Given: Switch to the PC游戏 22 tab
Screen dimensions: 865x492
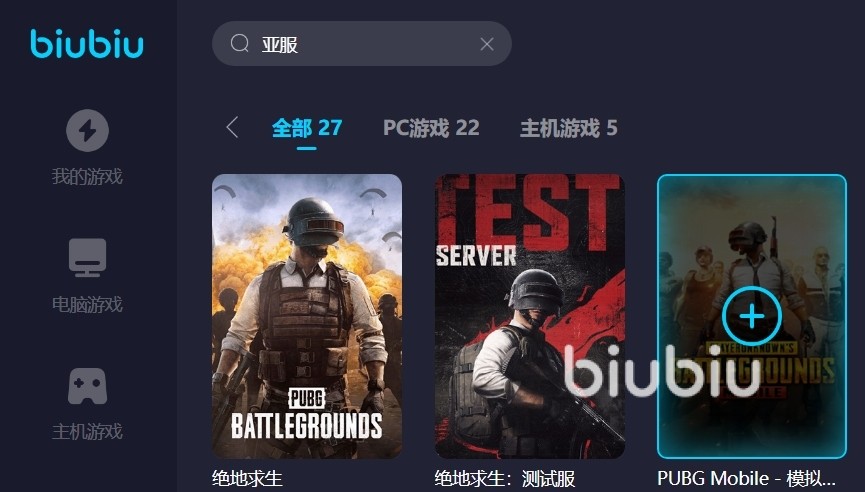Looking at the screenshot, I should pos(431,128).
